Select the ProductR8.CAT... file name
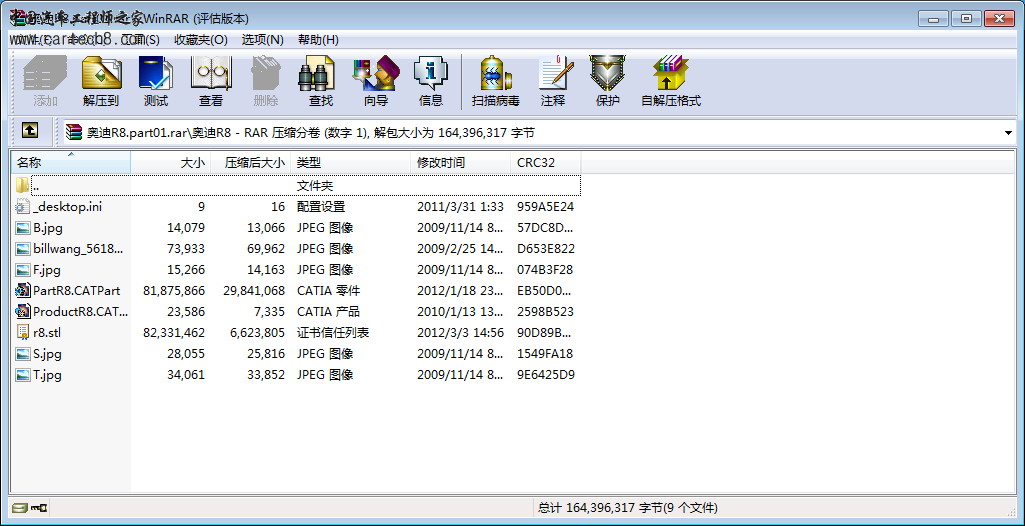This screenshot has height=526, width=1025. (80, 312)
